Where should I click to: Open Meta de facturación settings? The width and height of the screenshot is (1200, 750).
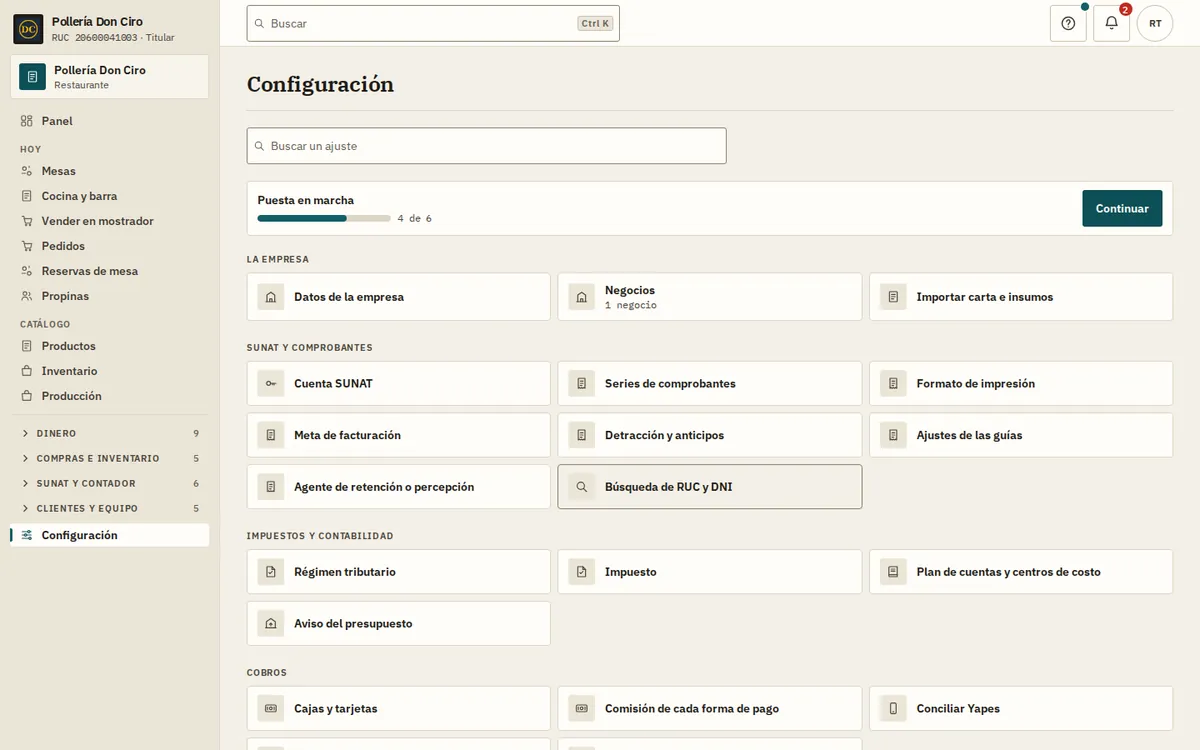[399, 435]
